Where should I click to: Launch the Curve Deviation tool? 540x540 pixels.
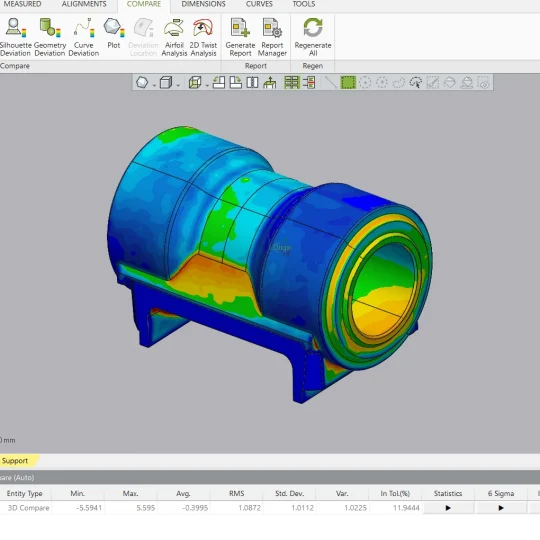click(84, 37)
